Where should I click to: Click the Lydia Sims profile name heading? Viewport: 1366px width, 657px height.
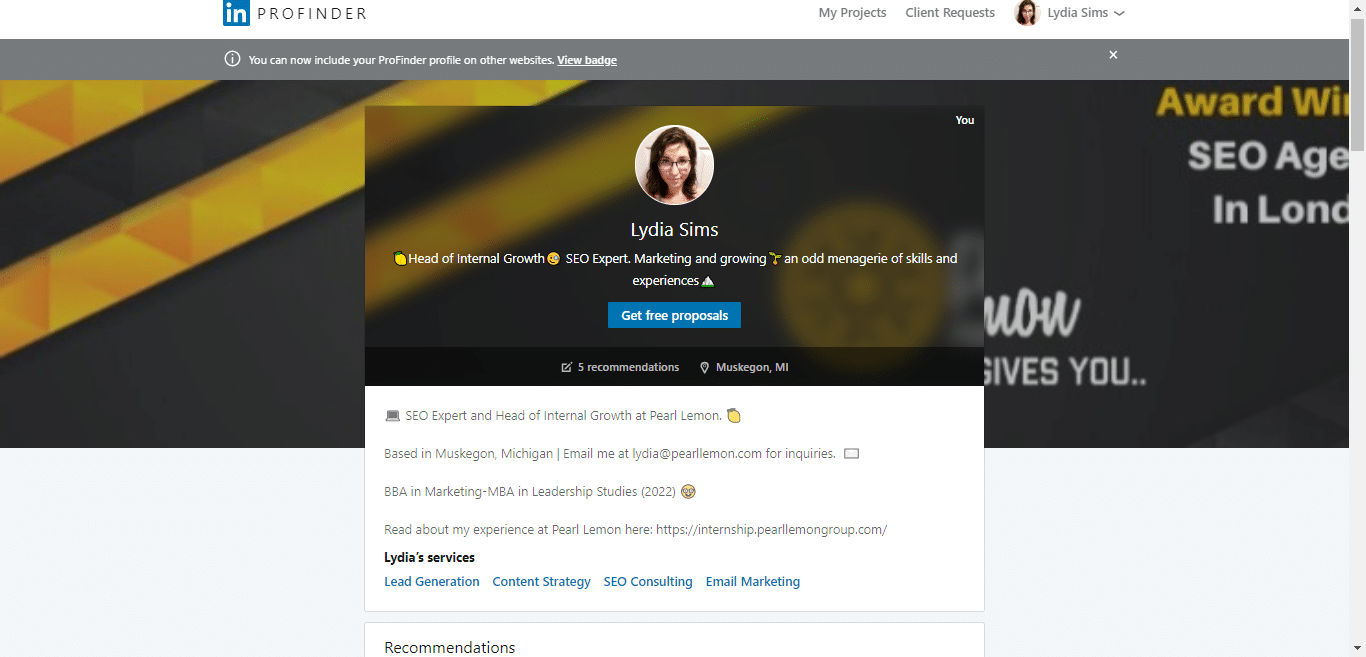(674, 230)
